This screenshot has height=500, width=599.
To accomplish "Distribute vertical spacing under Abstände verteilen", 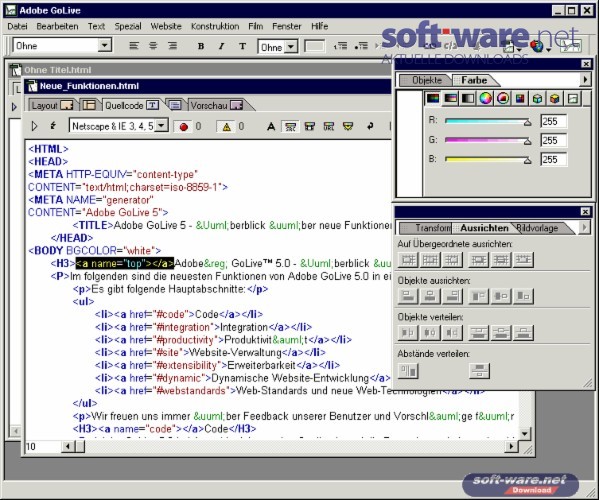I will (479, 371).
